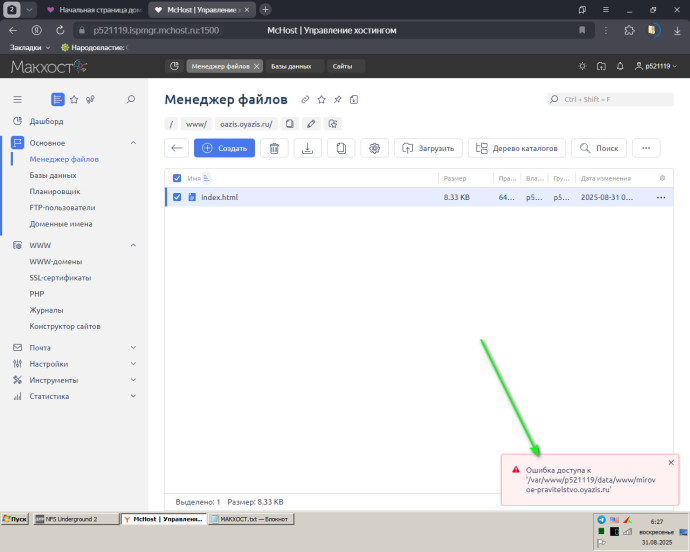Reload the browser page
This screenshot has height=552, width=690.
pyautogui.click(x=60, y=30)
